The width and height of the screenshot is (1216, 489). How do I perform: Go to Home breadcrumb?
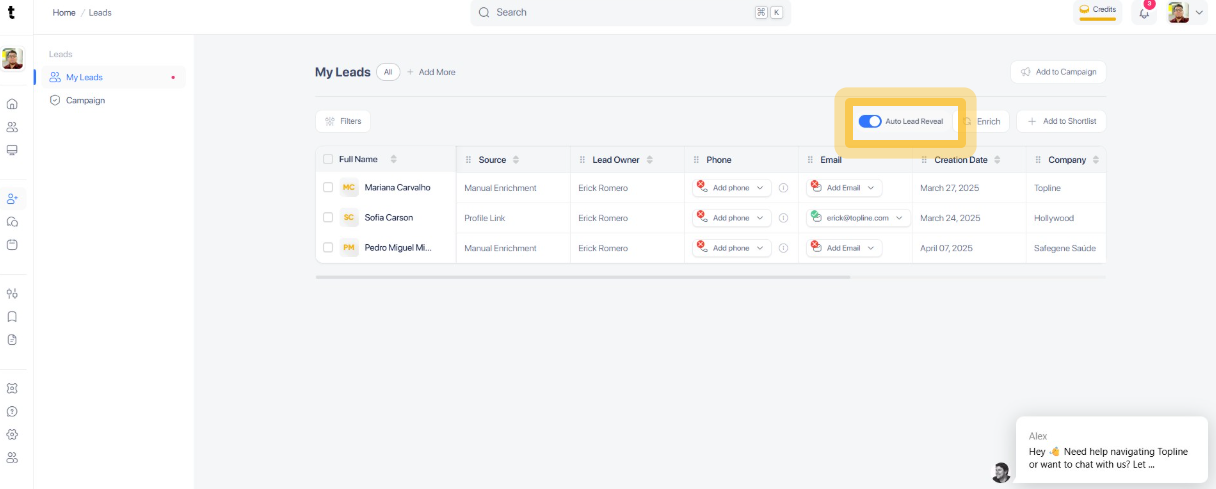pyautogui.click(x=64, y=13)
